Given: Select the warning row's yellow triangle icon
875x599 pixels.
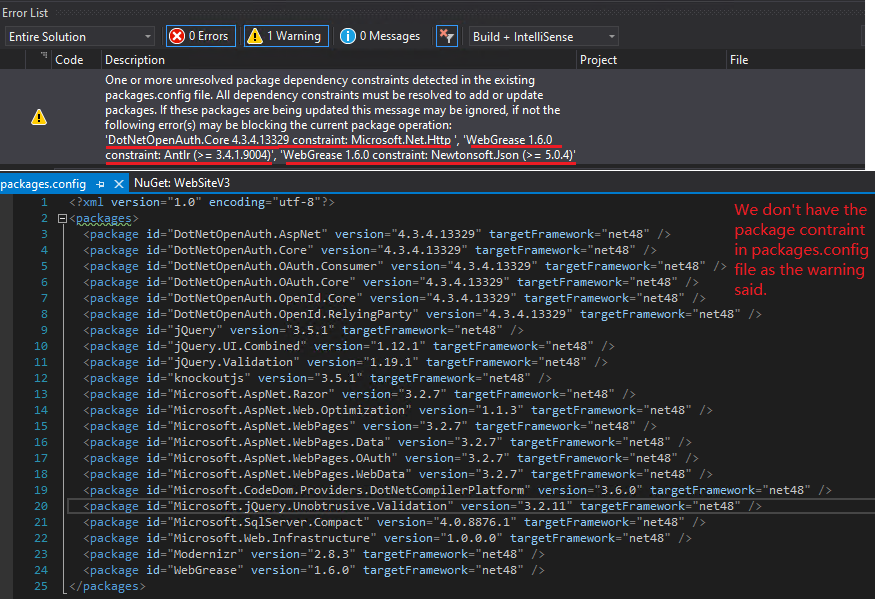Looking at the screenshot, I should tap(39, 117).
